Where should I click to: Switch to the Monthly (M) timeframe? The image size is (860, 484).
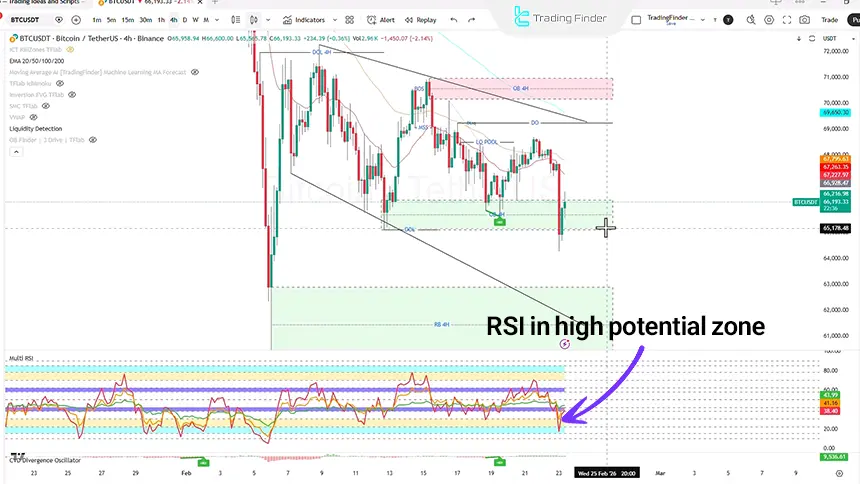(x=206, y=20)
